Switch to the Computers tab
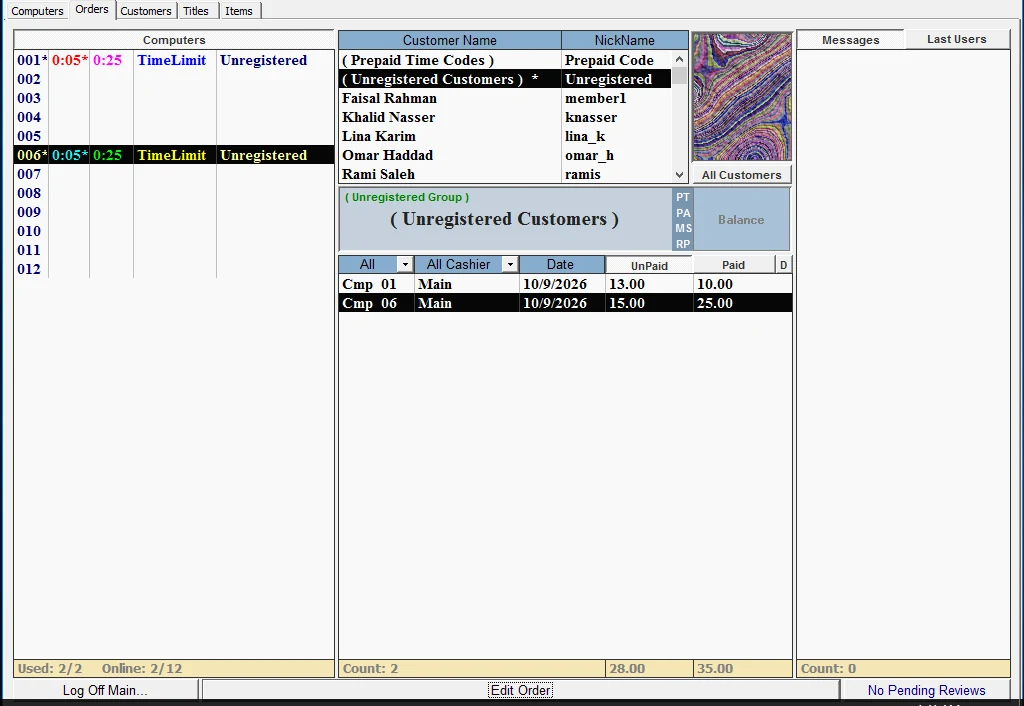 tap(37, 11)
